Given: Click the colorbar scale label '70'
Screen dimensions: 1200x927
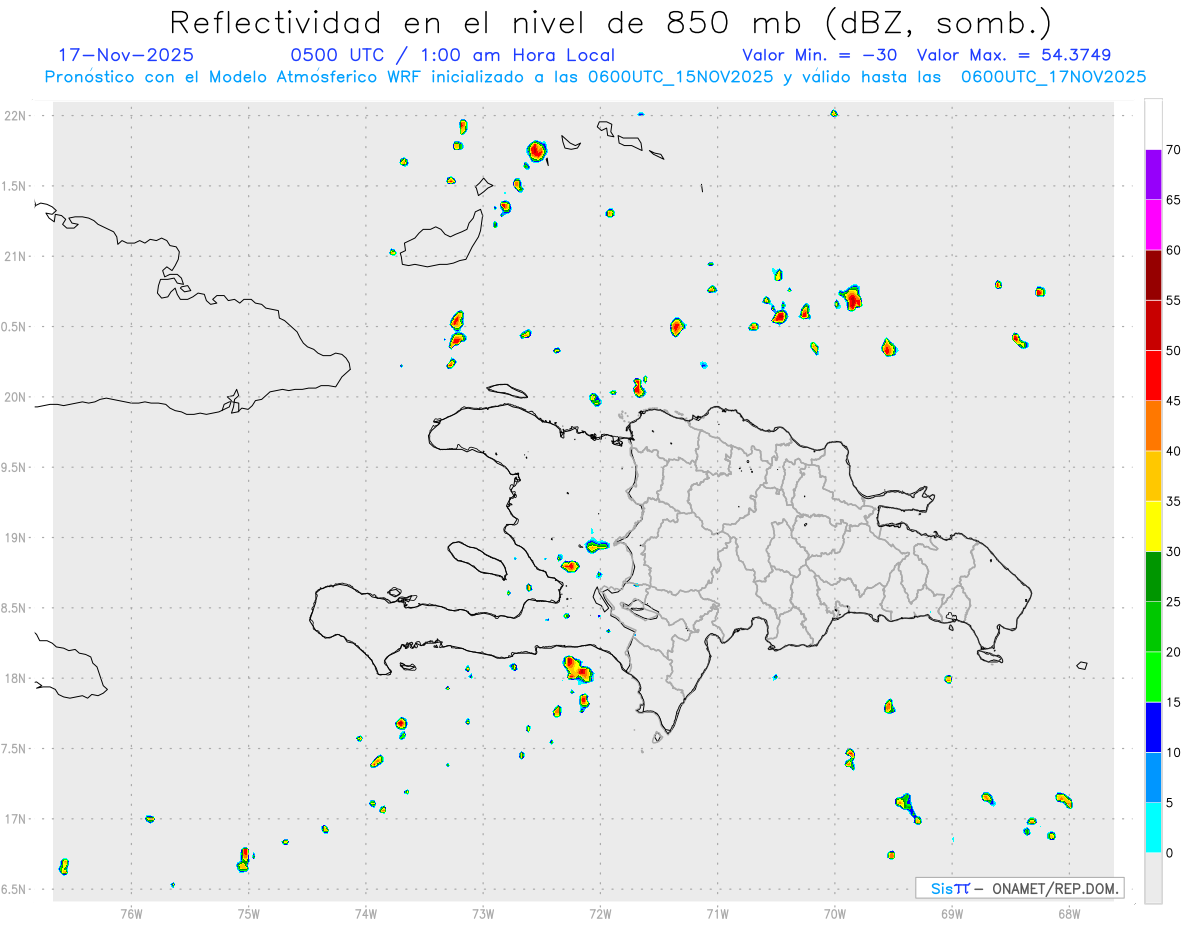Looking at the screenshot, I should coord(1175,150).
